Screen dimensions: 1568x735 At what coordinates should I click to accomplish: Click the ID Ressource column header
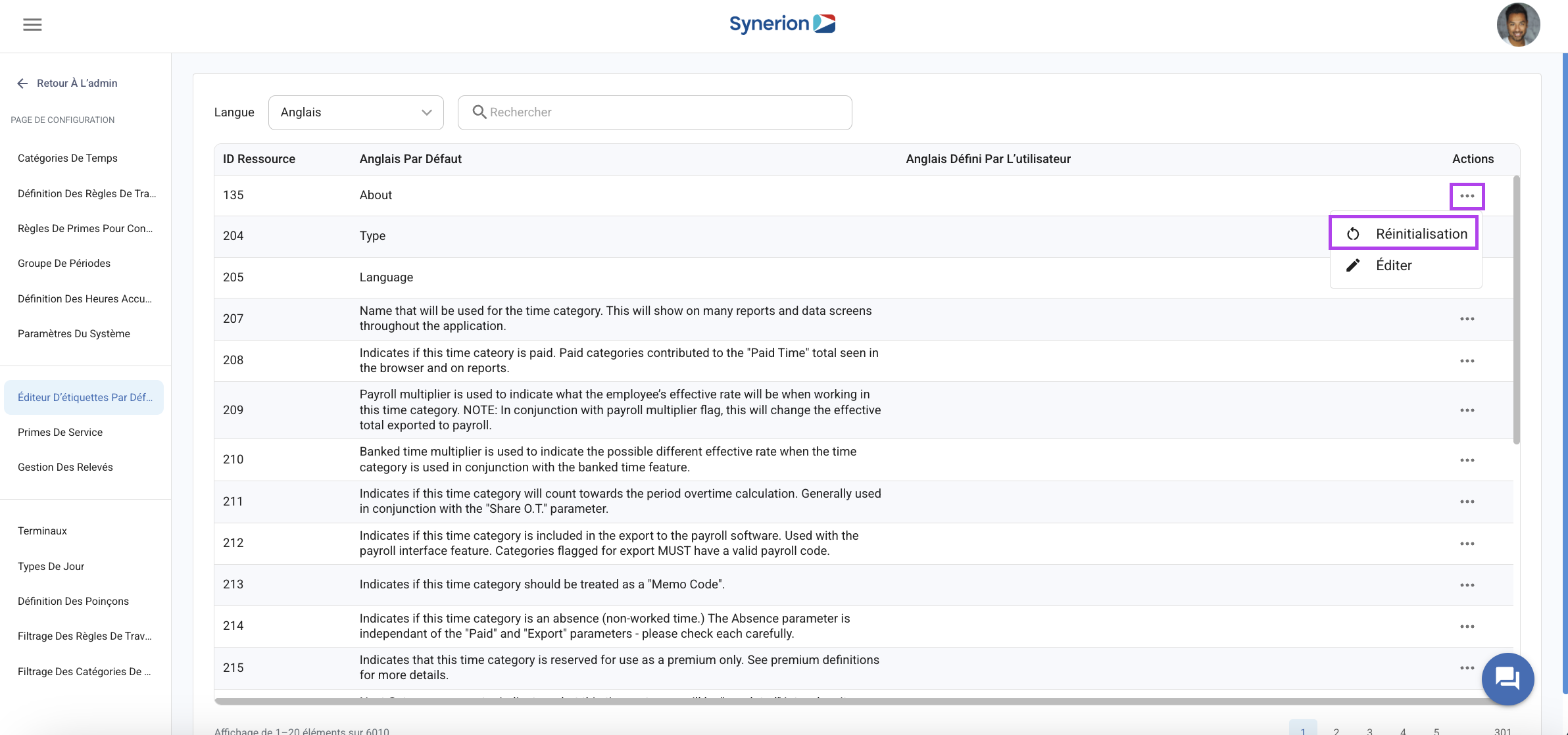pos(259,159)
